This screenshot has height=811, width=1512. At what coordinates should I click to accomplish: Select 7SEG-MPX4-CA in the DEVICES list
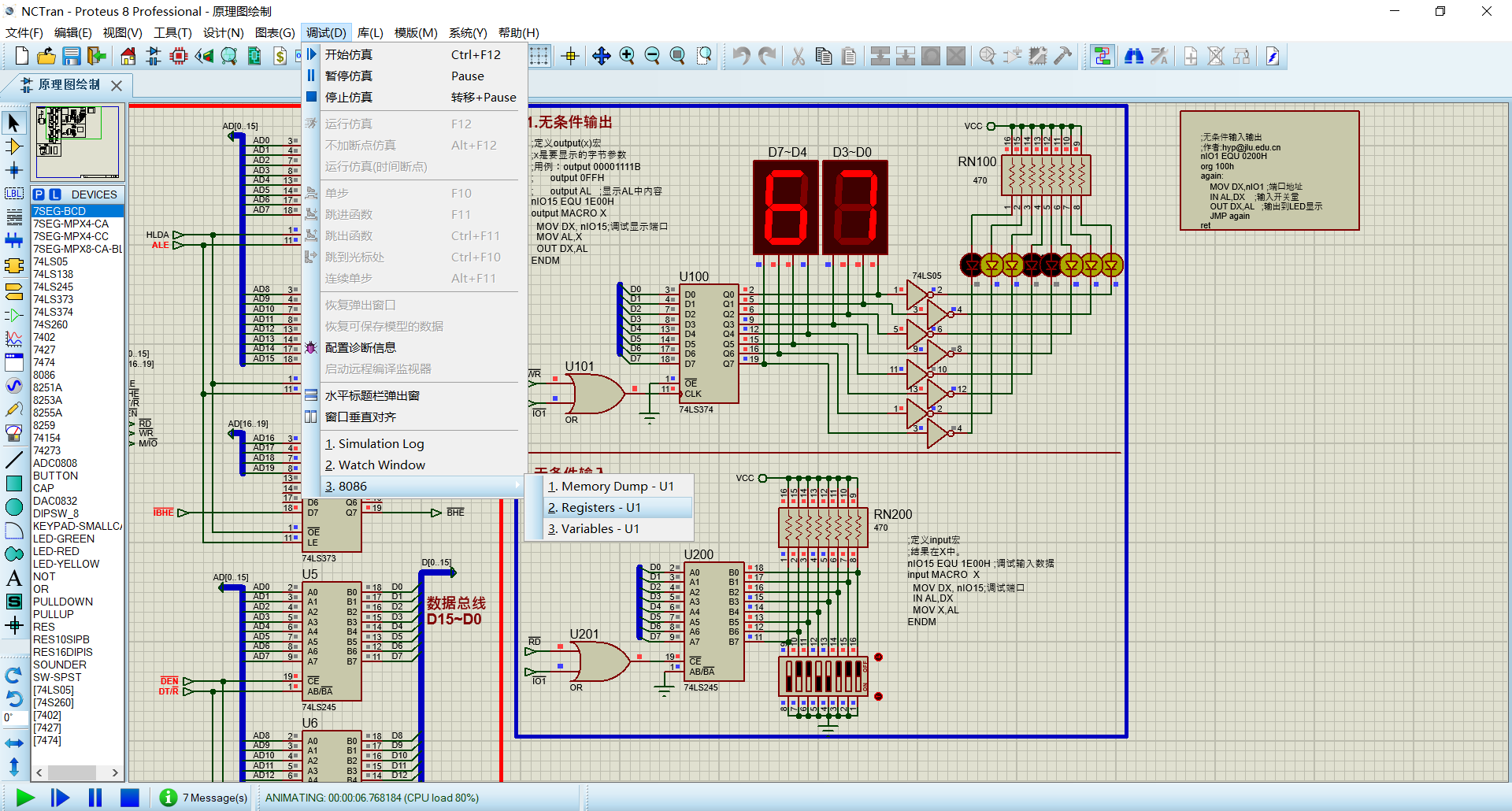point(75,224)
